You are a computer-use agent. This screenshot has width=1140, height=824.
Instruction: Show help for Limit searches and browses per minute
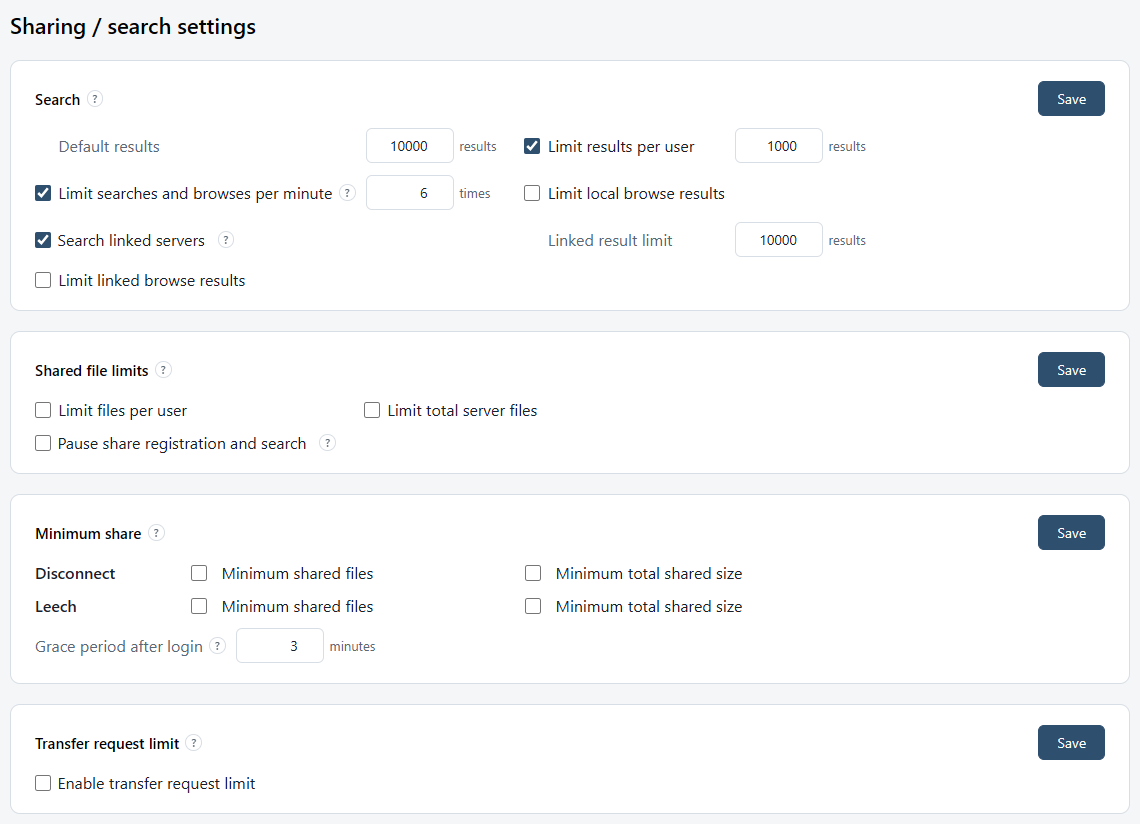click(x=348, y=193)
